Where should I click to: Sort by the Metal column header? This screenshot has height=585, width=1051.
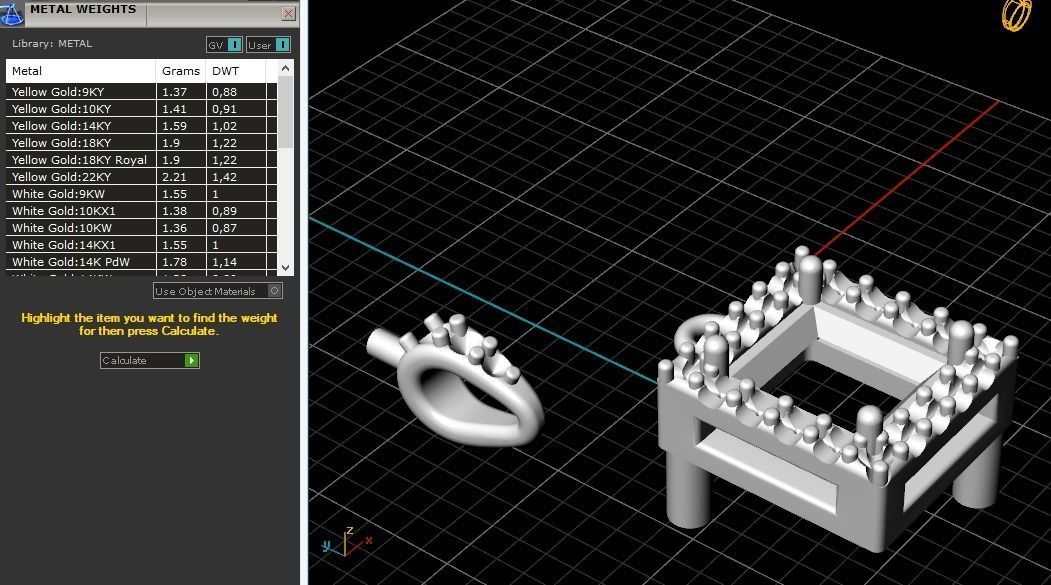(81, 71)
